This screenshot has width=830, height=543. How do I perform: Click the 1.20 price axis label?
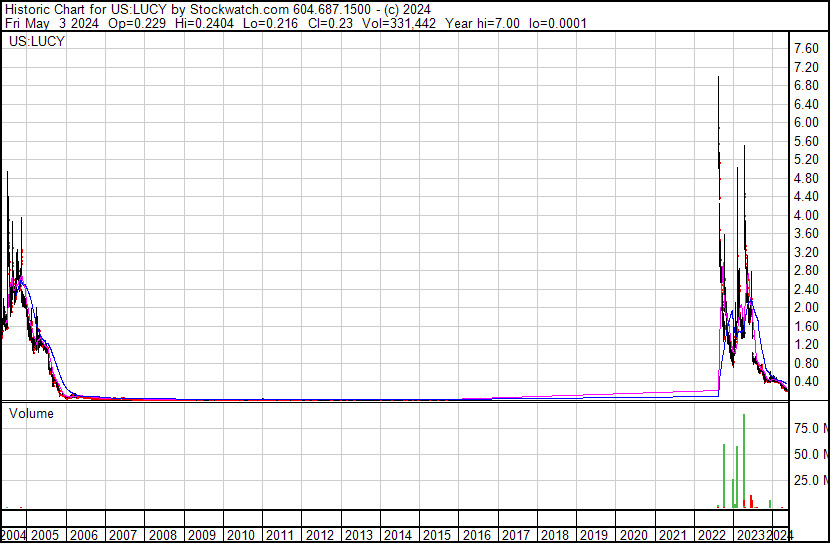click(x=807, y=345)
